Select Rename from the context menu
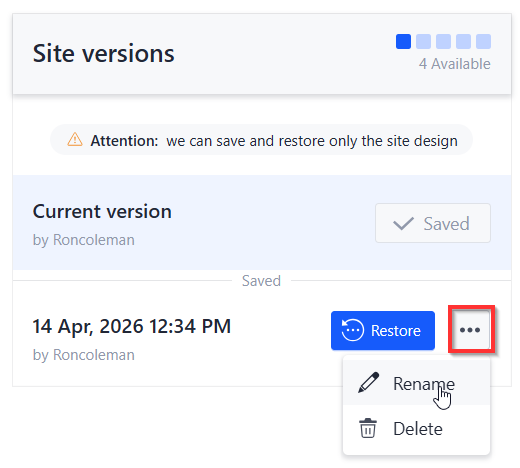Image resolution: width=520 pixels, height=468 pixels. point(416,383)
